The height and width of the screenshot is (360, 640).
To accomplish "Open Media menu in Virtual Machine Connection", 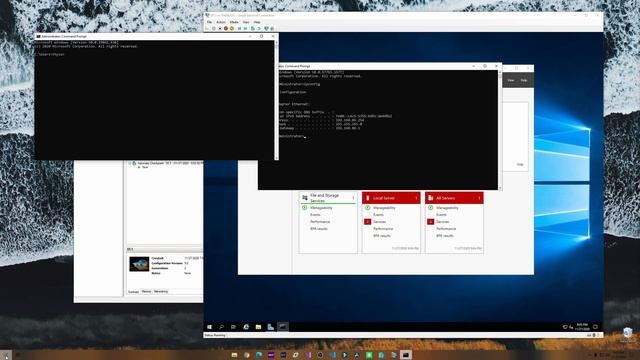I will click(x=234, y=22).
